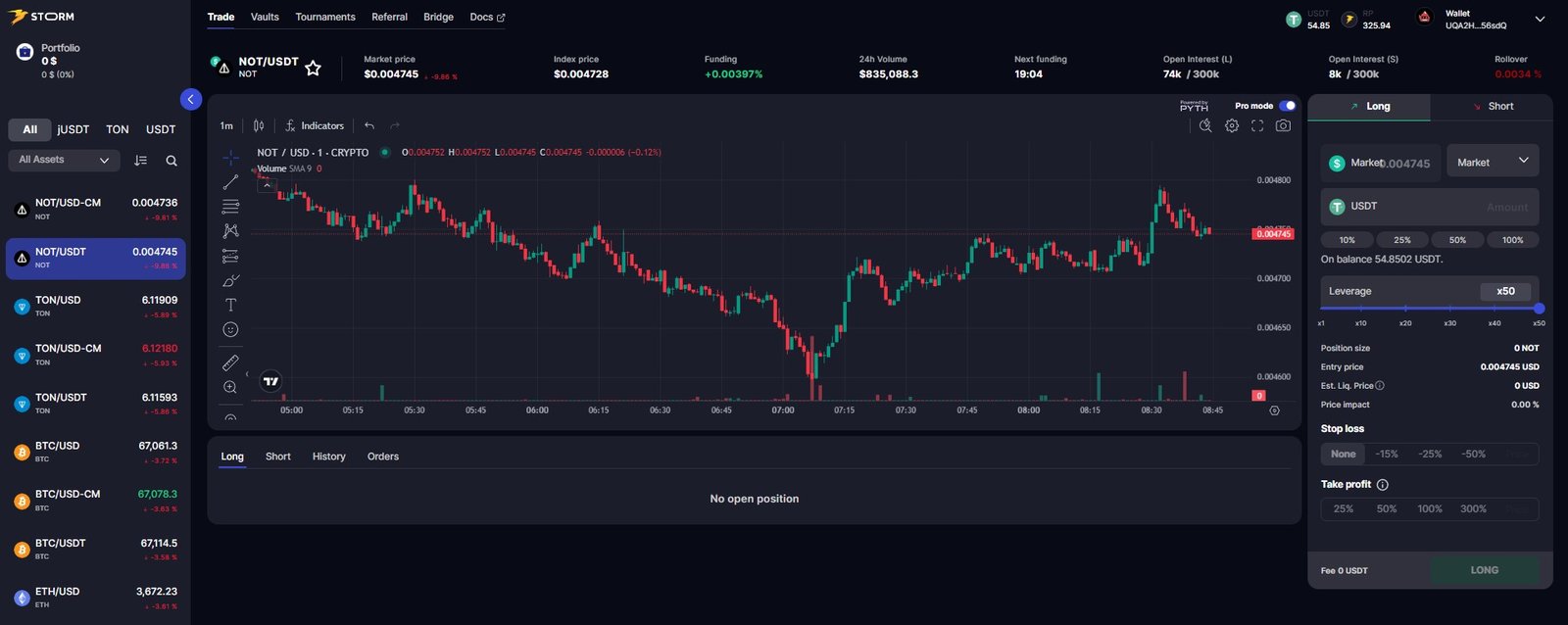
Task: Select the forecasting and measurement tool
Action: click(x=230, y=257)
